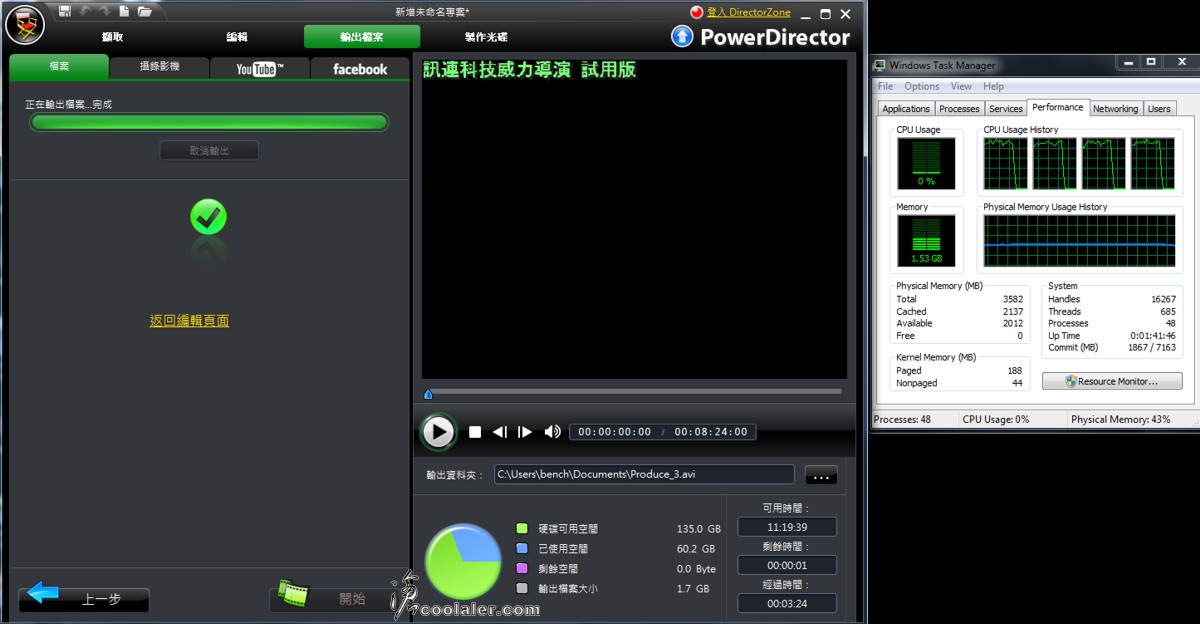
Task: Switch to the facebook upload tab
Action: pos(360,68)
